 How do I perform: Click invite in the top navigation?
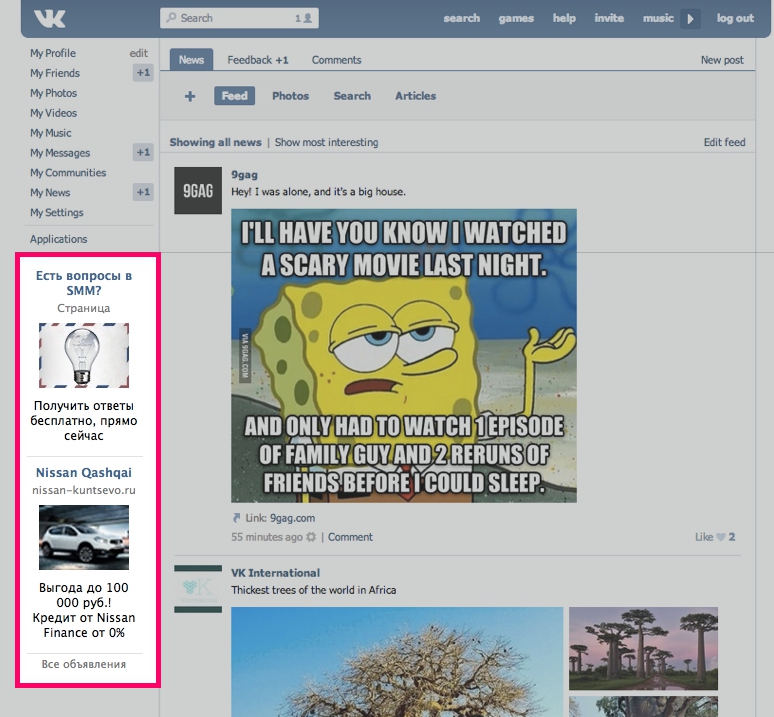click(609, 18)
